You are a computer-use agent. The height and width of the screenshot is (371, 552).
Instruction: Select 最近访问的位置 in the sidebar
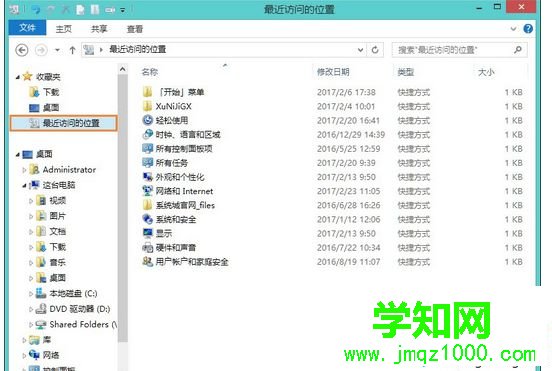pos(64,123)
